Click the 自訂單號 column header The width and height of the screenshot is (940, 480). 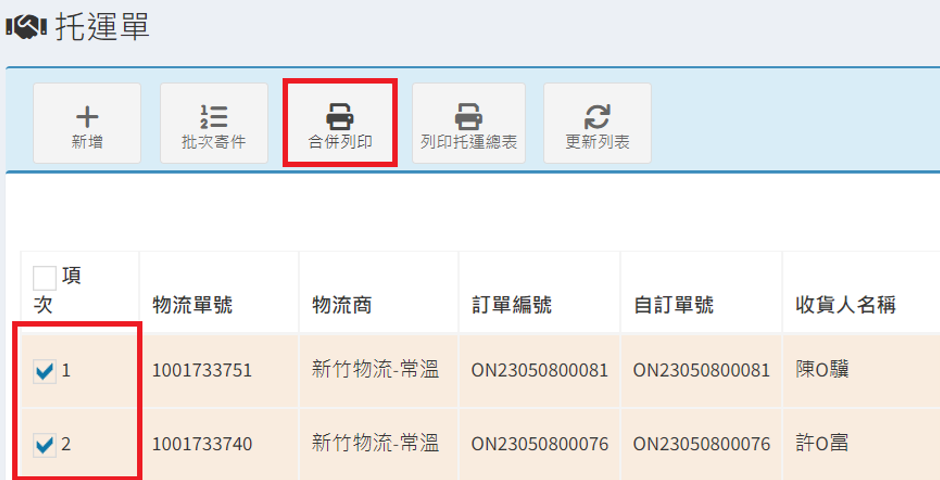[x=674, y=305]
